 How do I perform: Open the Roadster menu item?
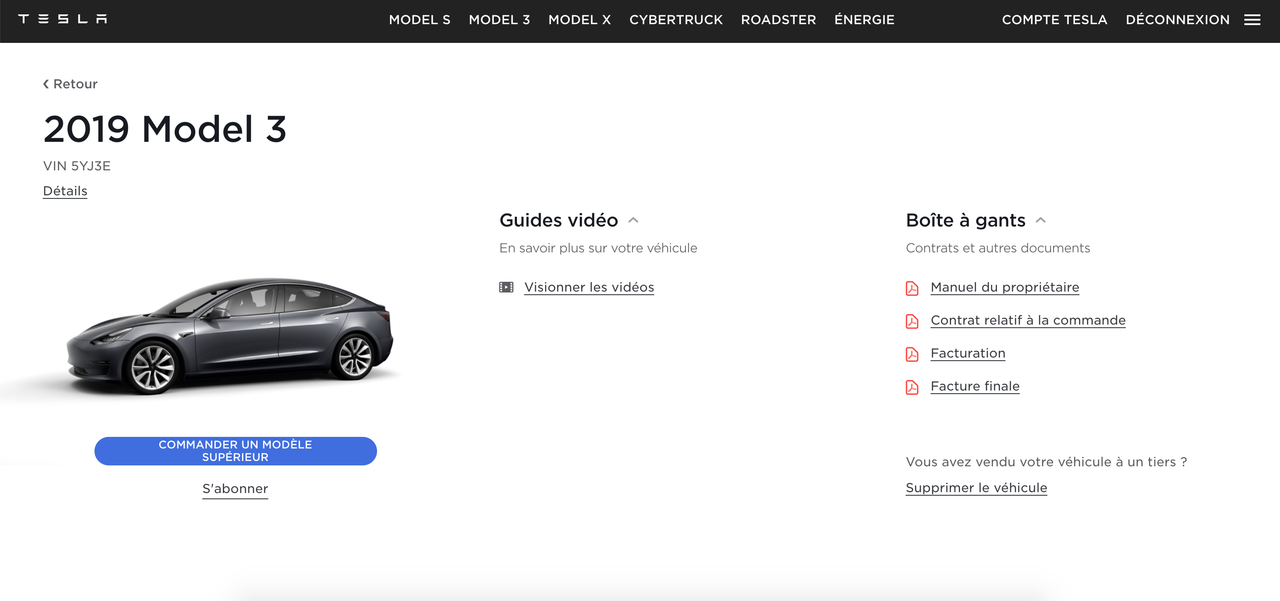click(778, 19)
